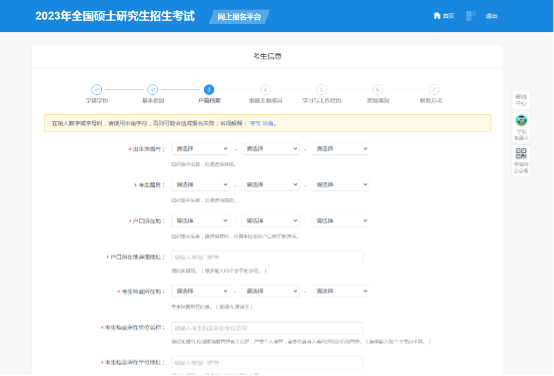The image size is (554, 376).
Task: Open the 字节 explanation link in the notice
Action: coord(255,123)
